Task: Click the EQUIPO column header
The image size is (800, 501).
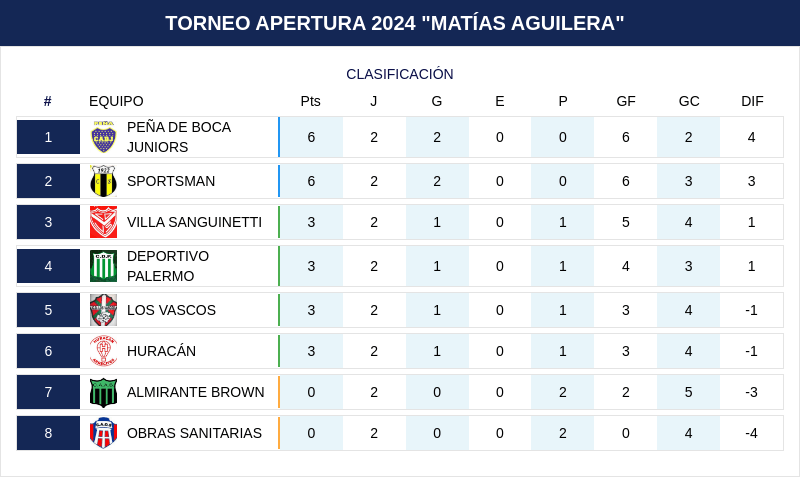Action: tap(116, 101)
